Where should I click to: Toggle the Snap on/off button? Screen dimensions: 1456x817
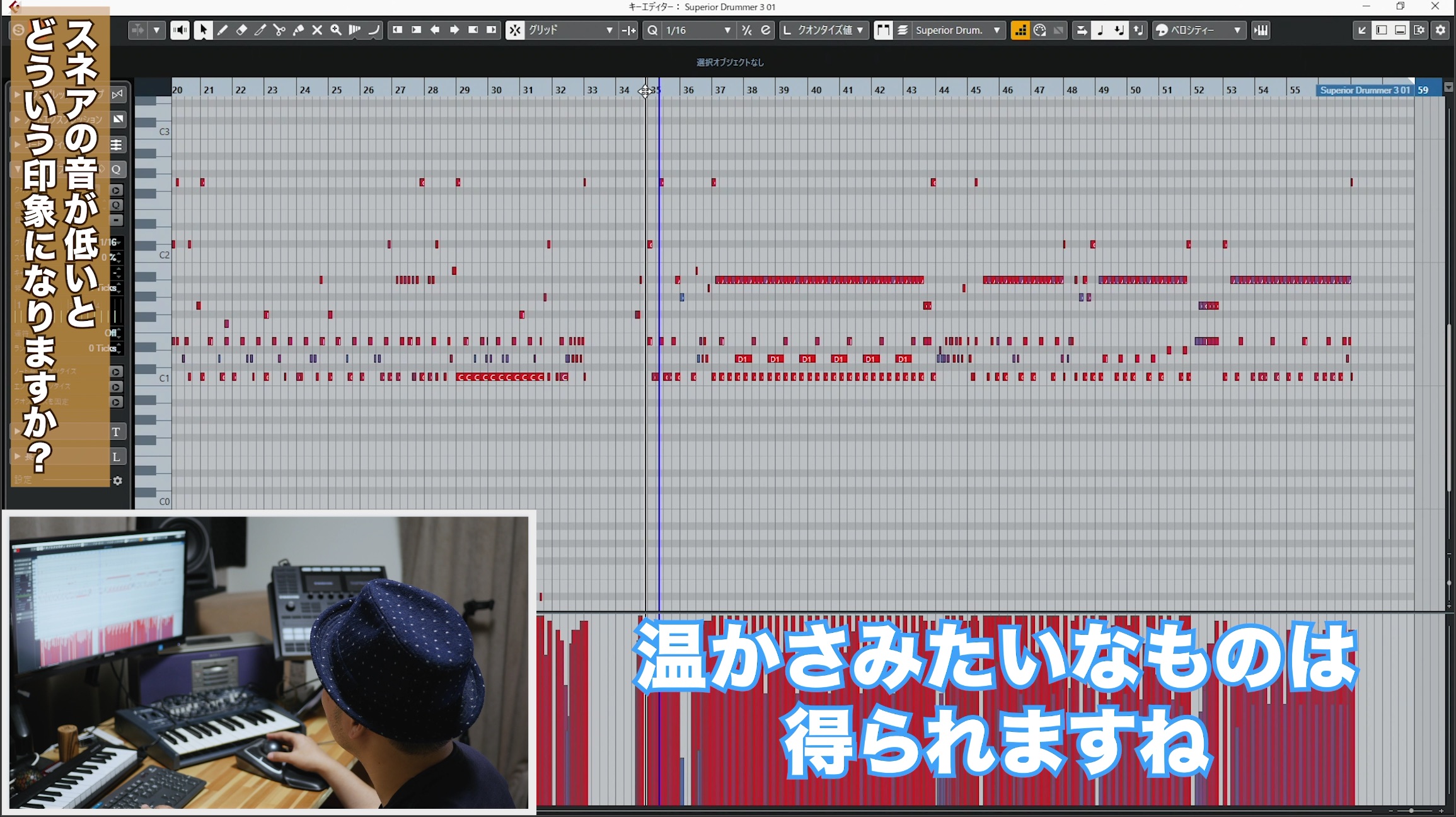[515, 30]
